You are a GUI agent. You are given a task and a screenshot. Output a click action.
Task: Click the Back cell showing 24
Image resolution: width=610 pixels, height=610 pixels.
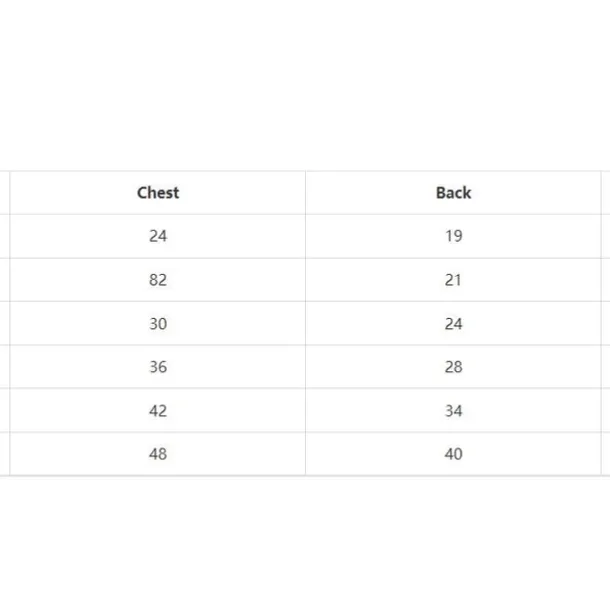[x=453, y=324]
